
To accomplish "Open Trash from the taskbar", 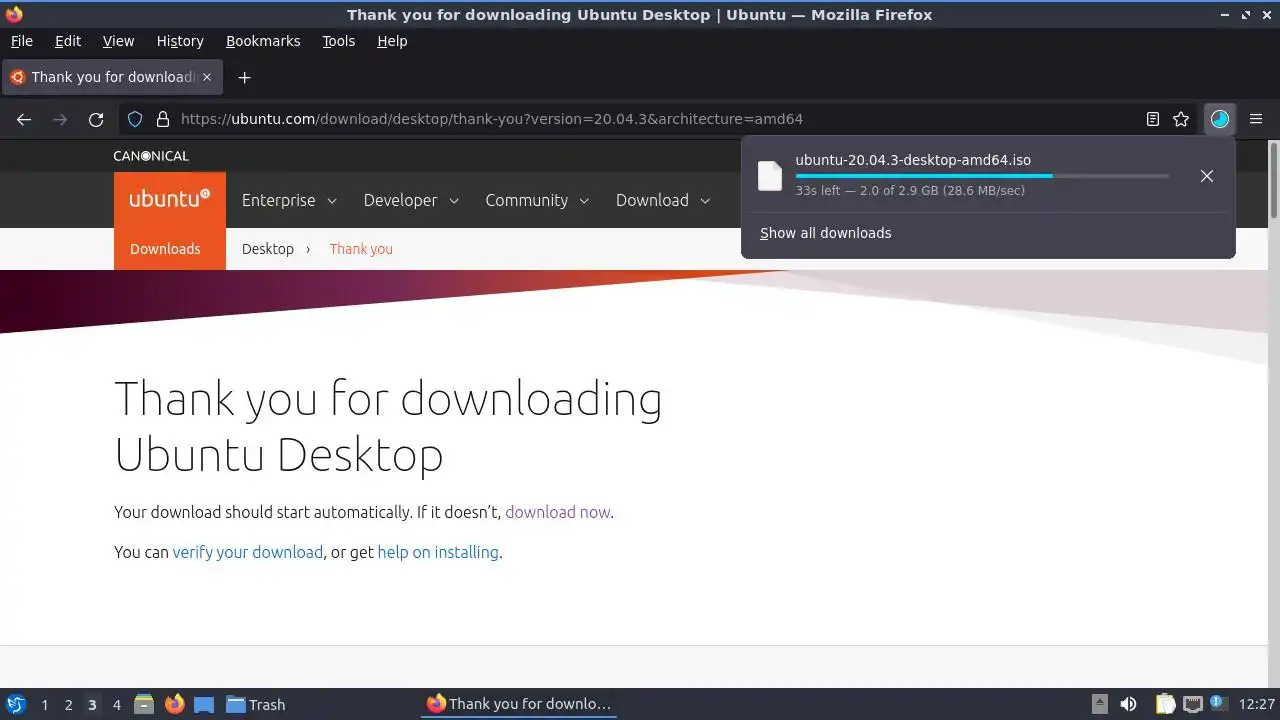I will tap(256, 704).
